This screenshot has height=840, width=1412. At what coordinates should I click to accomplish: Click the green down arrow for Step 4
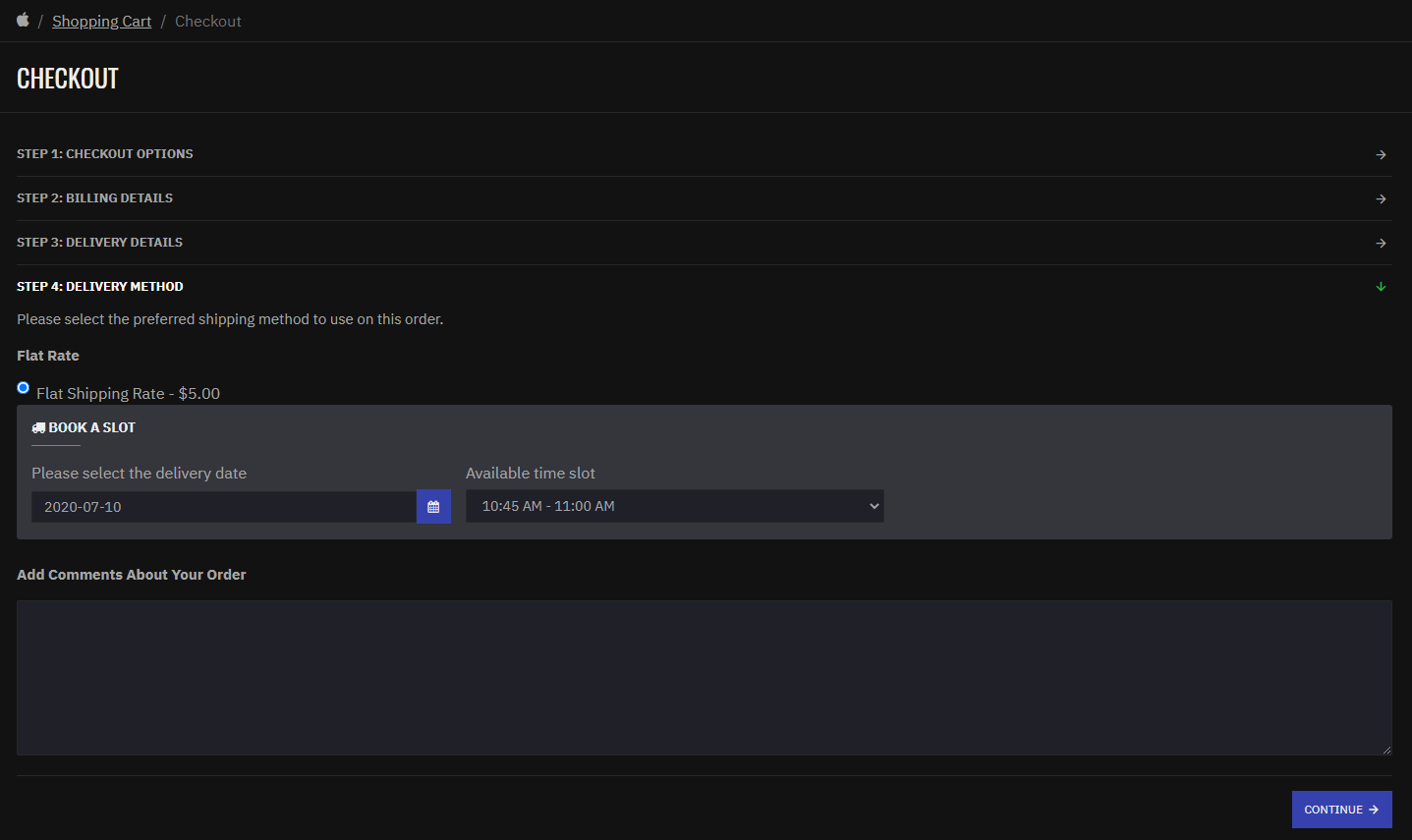tap(1381, 287)
